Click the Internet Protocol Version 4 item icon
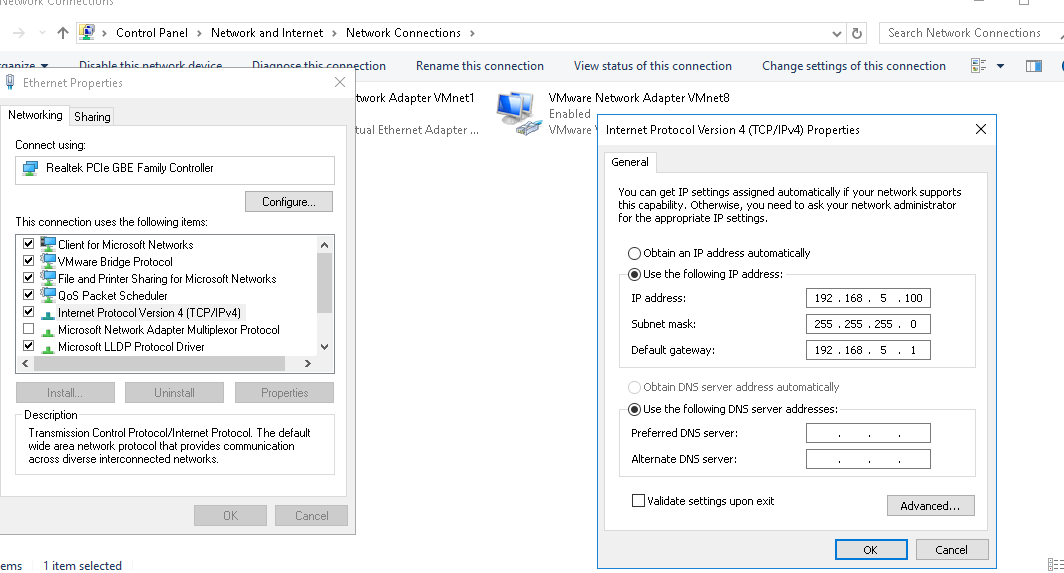Screen dimensions: 1064x573 pos(48,314)
